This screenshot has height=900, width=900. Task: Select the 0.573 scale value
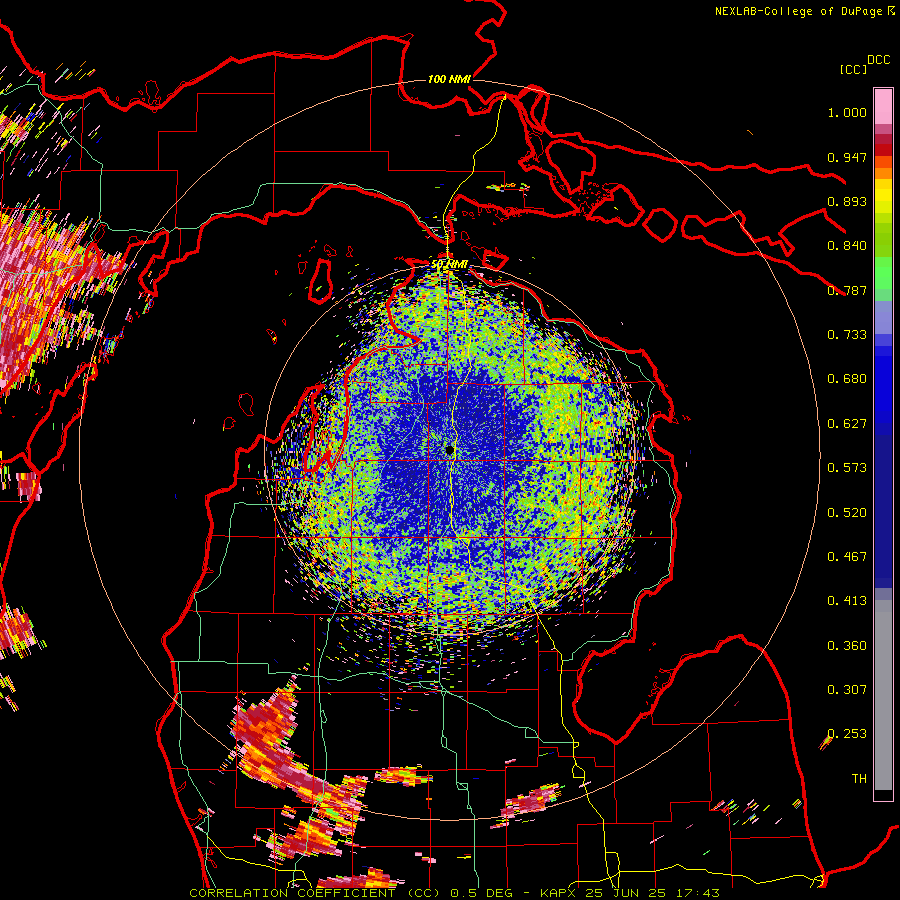tap(847, 468)
